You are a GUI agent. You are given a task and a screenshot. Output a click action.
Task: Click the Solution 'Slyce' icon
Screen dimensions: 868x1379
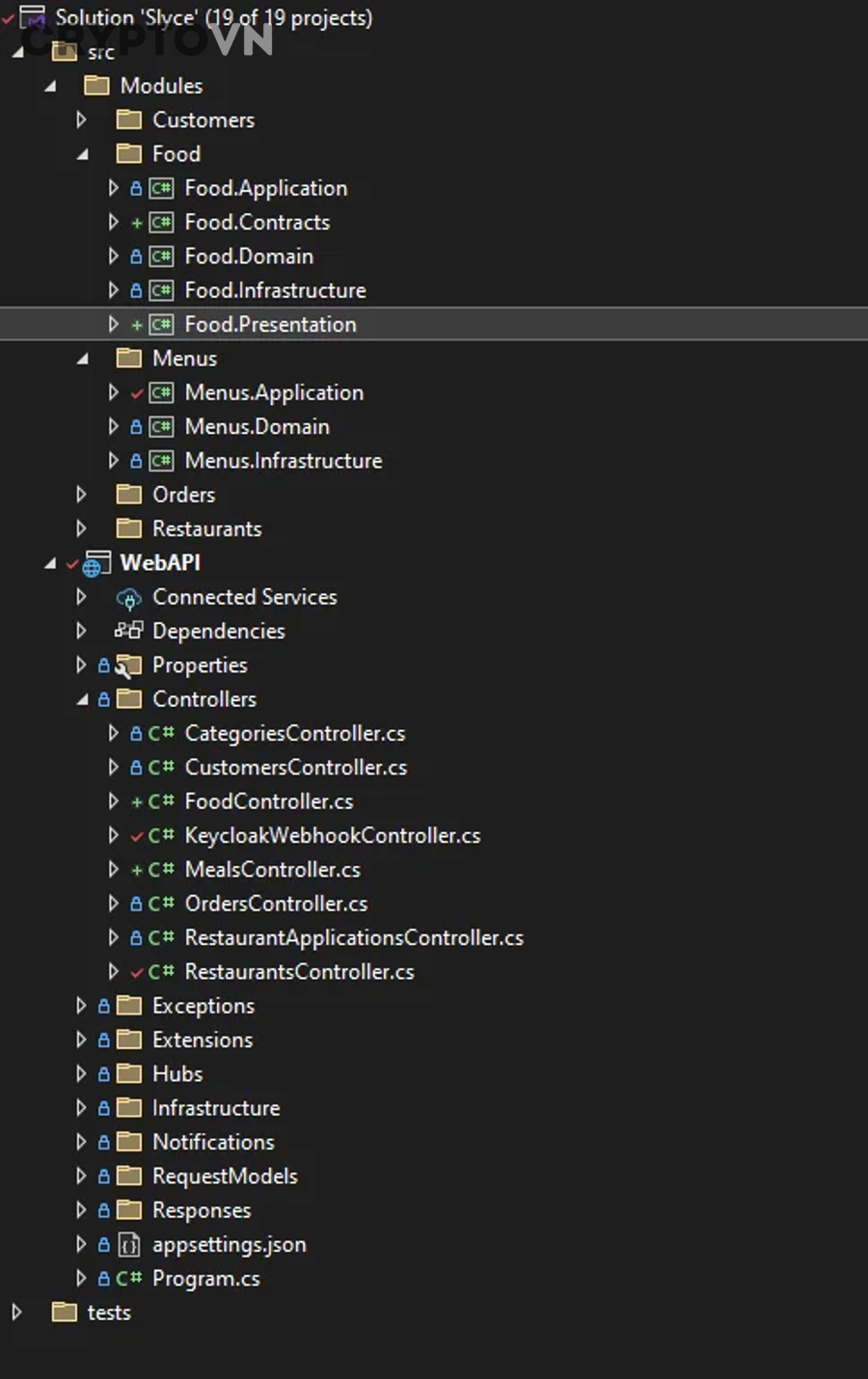click(x=33, y=17)
